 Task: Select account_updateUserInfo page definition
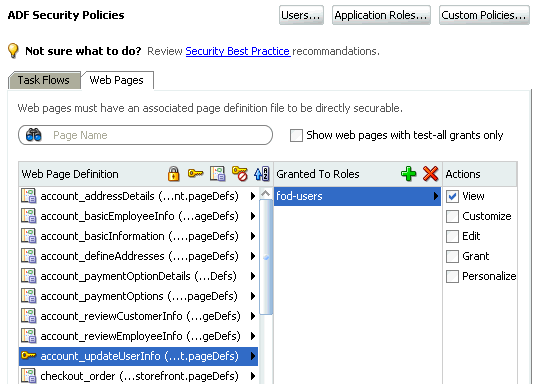(x=138, y=356)
